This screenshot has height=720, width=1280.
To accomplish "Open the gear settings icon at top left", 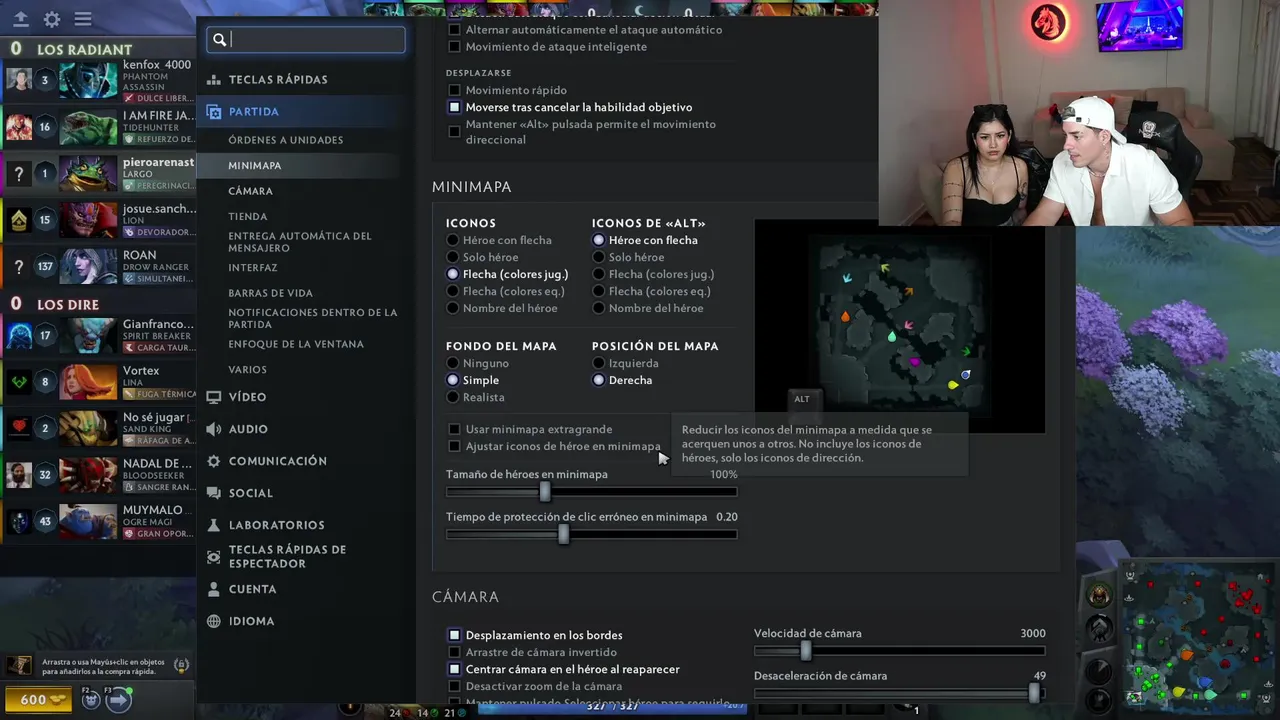I will pos(52,19).
